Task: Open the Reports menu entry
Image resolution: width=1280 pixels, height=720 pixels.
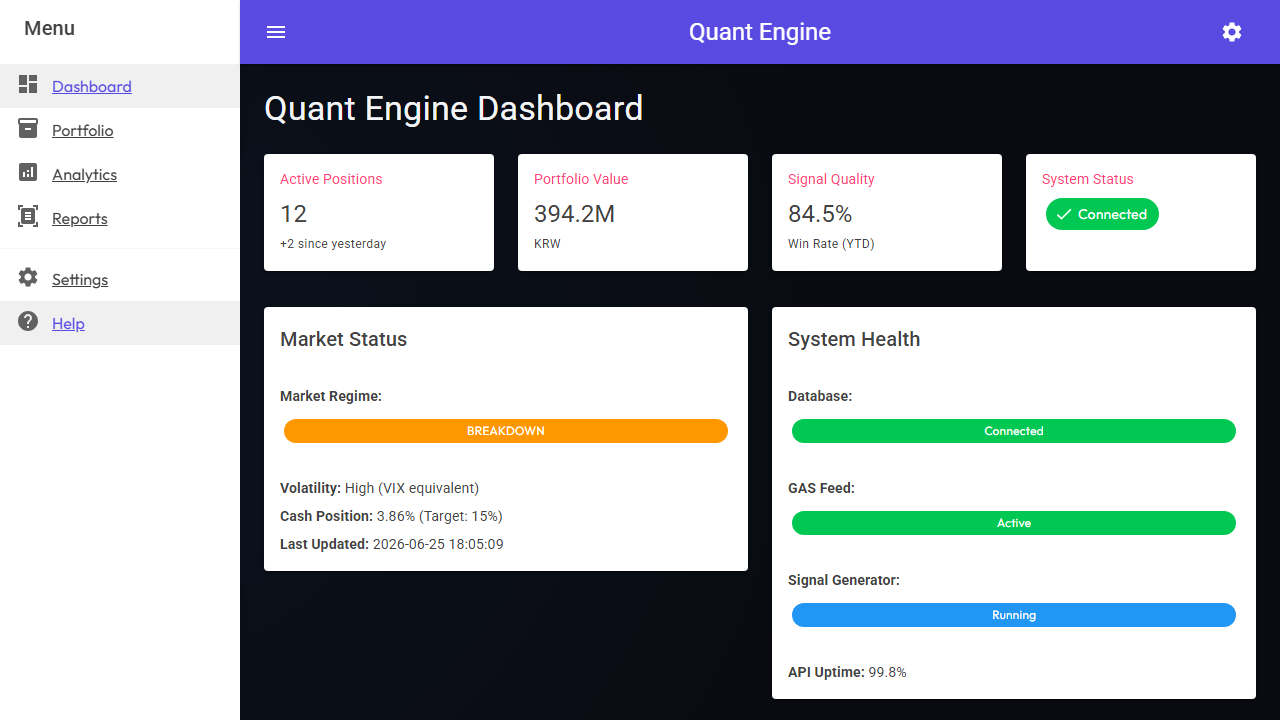Action: tap(80, 219)
